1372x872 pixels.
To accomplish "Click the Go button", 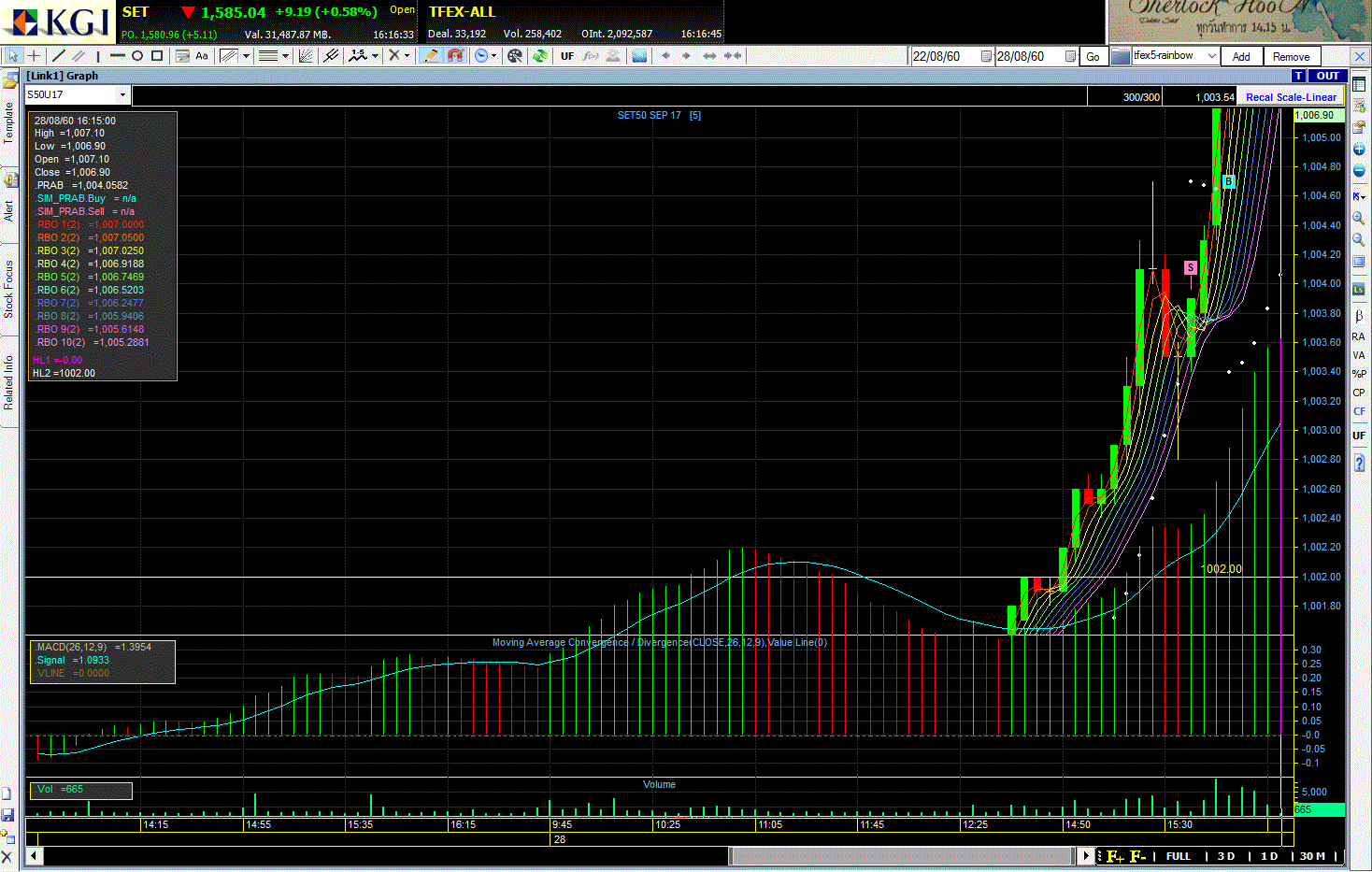I will [1093, 57].
